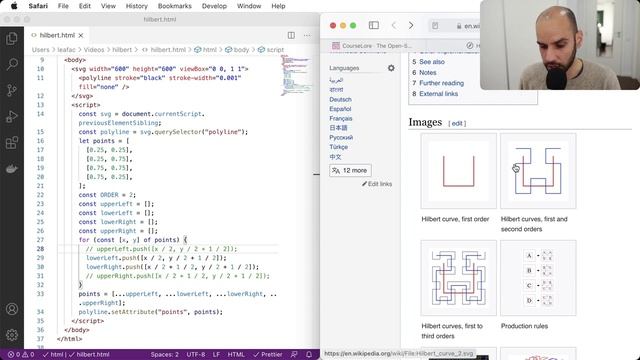Open the Search view in the activity bar
Image resolution: width=640 pixels, height=360 pixels.
coord(12,64)
